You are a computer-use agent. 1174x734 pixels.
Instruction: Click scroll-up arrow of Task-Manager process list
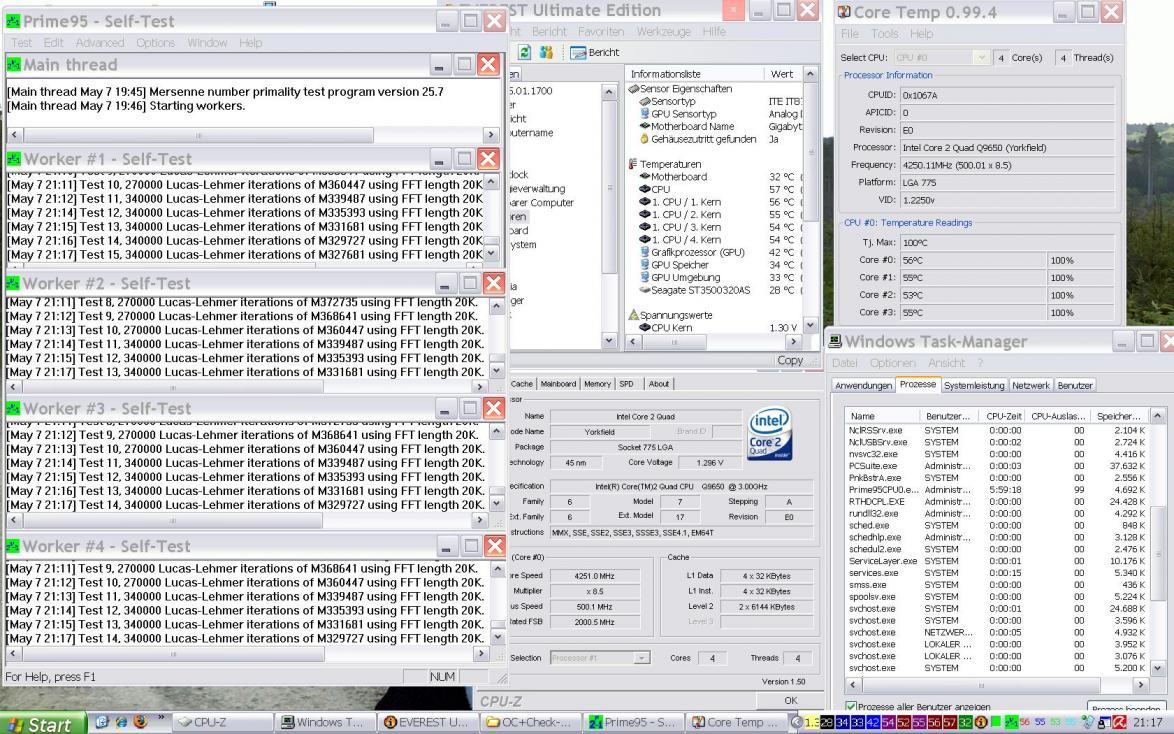coord(1158,416)
